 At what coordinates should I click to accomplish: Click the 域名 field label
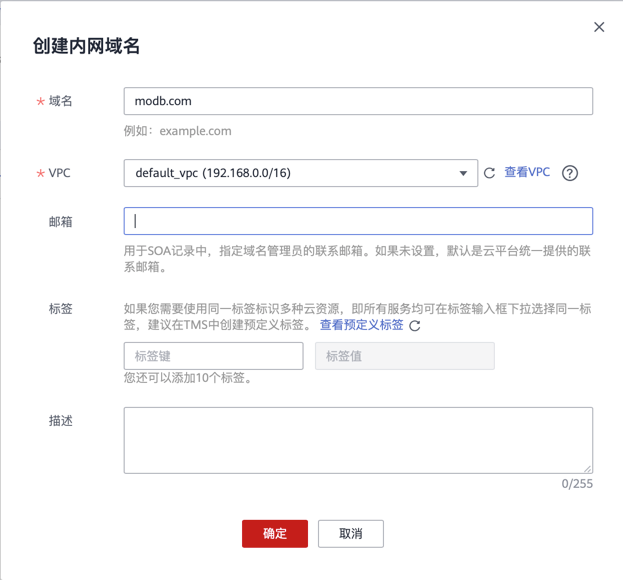[x=61, y=101]
